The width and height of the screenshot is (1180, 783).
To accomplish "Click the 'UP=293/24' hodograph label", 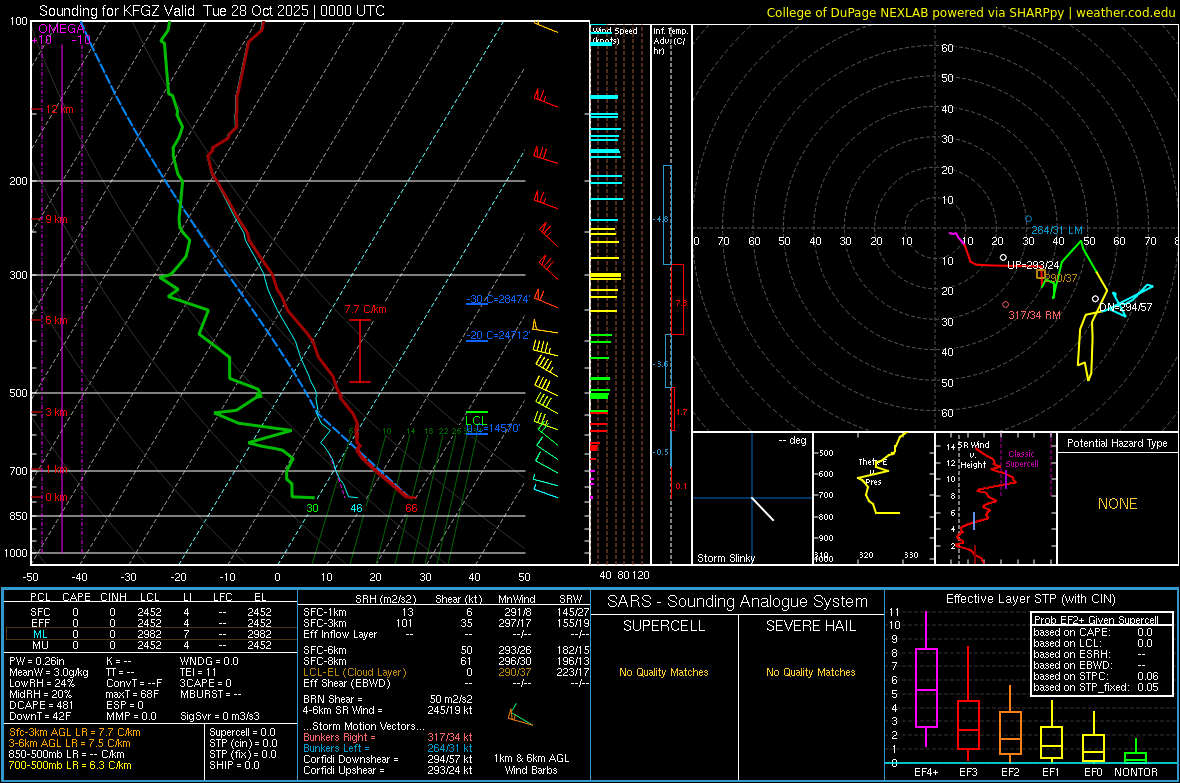I will pyautogui.click(x=1032, y=265).
